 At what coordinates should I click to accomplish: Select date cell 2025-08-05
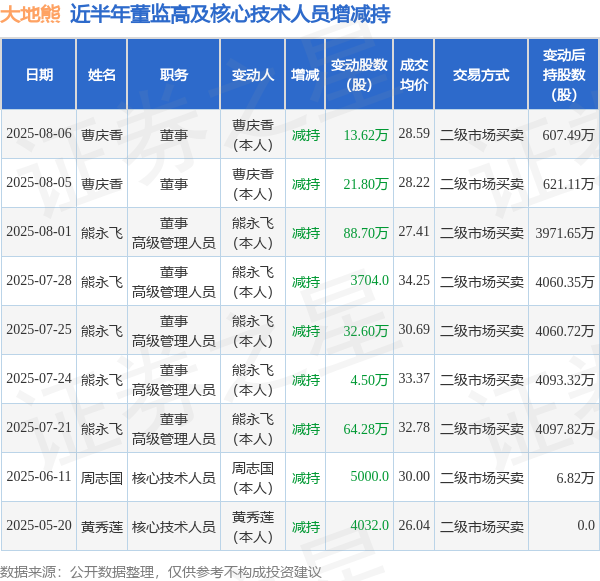click(39, 183)
